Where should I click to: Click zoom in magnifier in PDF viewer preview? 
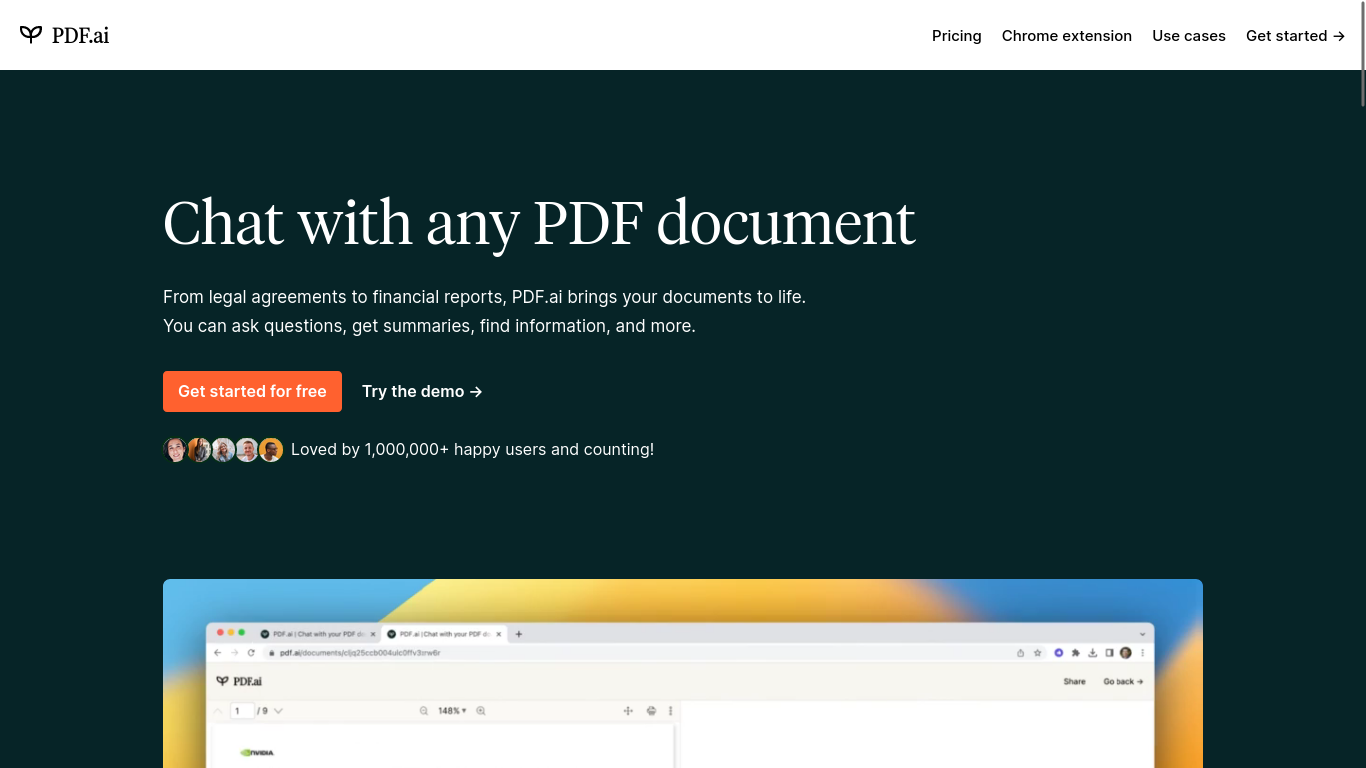[481, 711]
